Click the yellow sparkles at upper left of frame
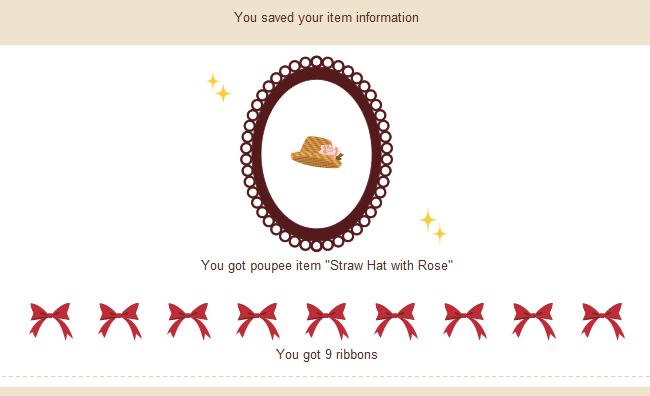The height and width of the screenshot is (396, 650). [219, 87]
